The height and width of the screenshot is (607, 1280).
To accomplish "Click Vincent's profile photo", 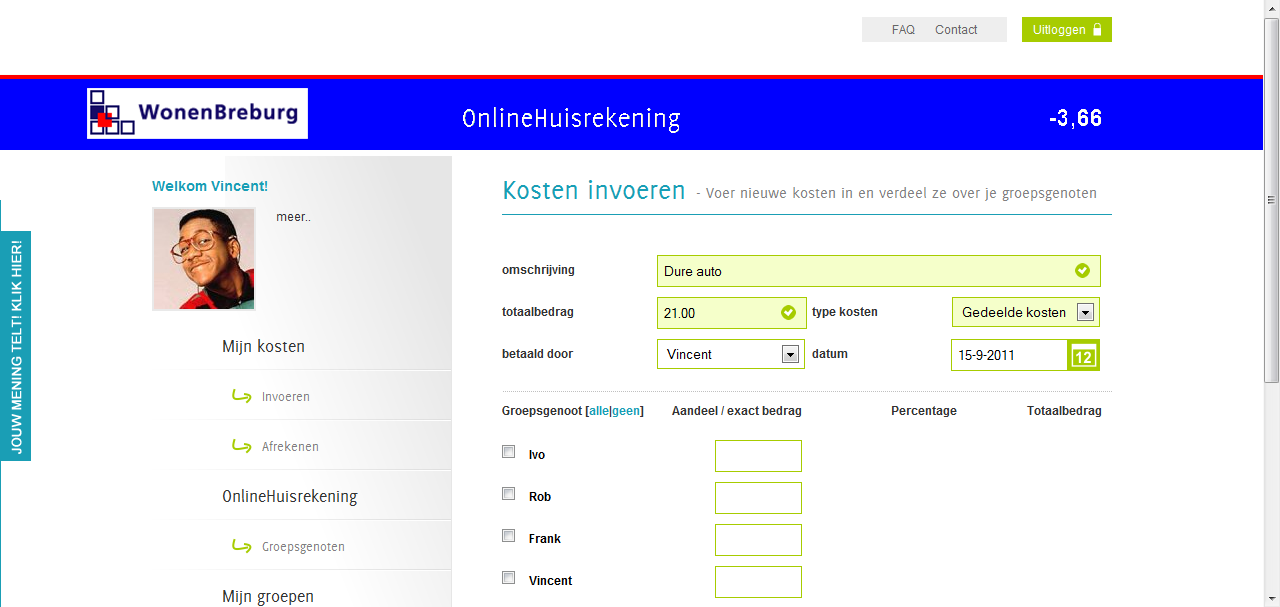I will coord(204,259).
